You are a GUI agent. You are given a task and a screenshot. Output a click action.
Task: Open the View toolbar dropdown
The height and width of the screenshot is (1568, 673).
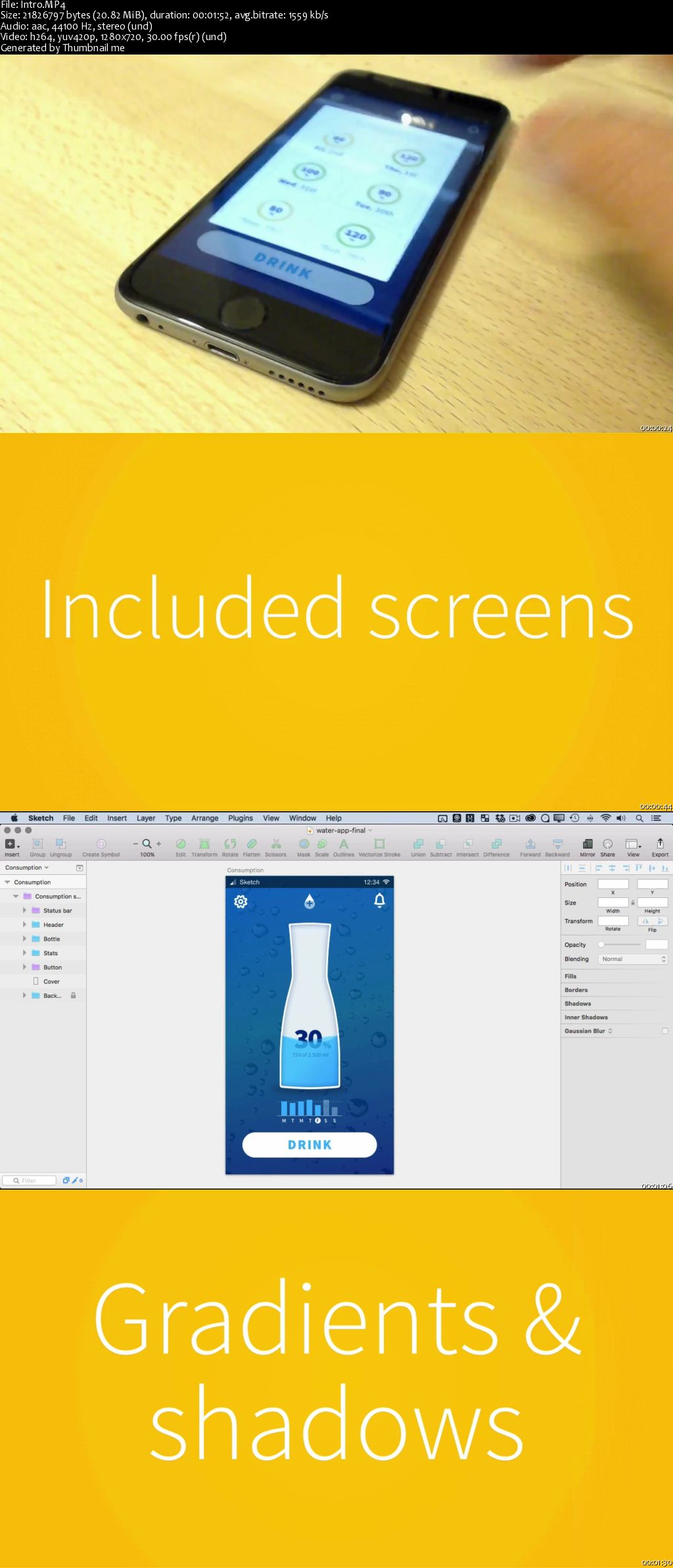pyautogui.click(x=633, y=844)
